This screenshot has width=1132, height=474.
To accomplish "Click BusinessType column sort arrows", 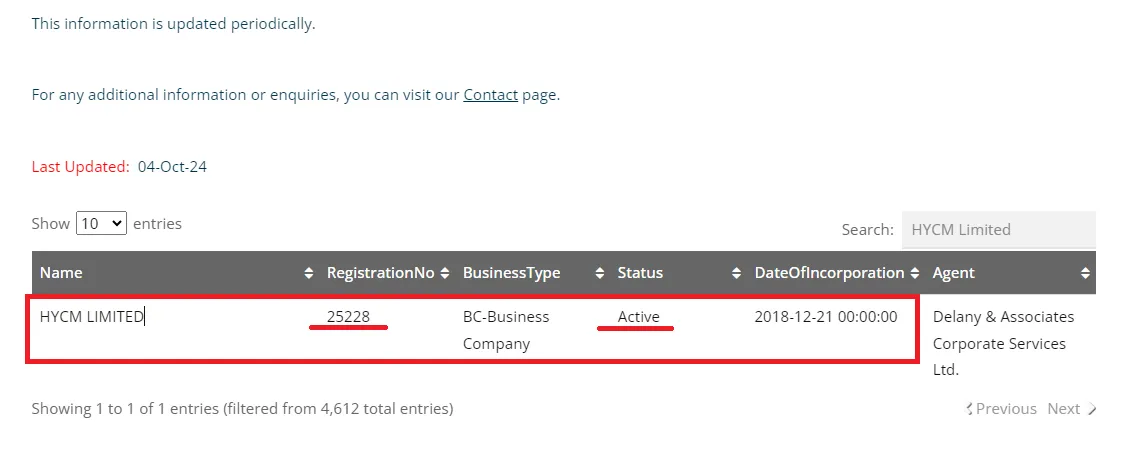I will coord(599,273).
